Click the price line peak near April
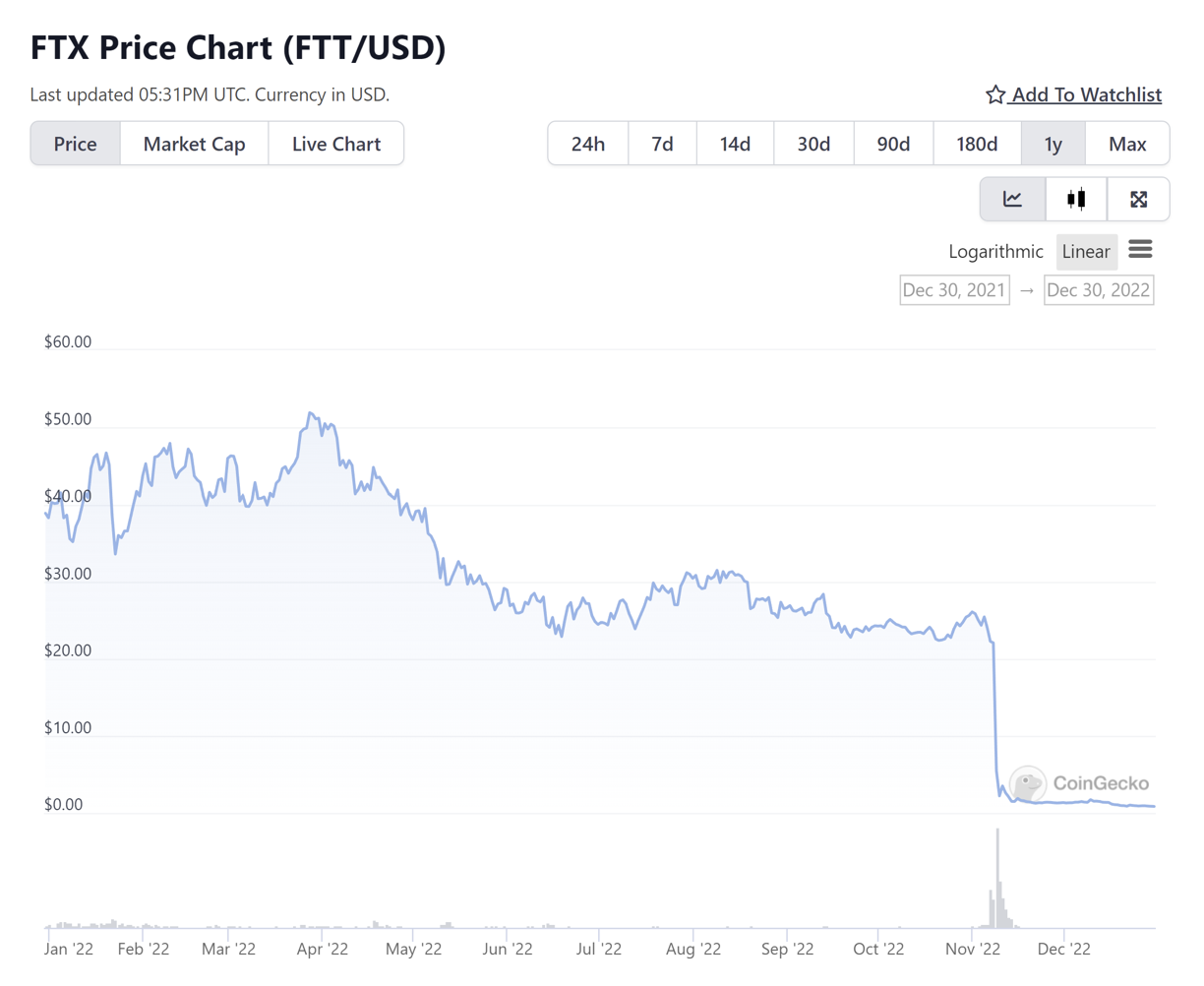Screen dimensions: 1204x986 310,413
